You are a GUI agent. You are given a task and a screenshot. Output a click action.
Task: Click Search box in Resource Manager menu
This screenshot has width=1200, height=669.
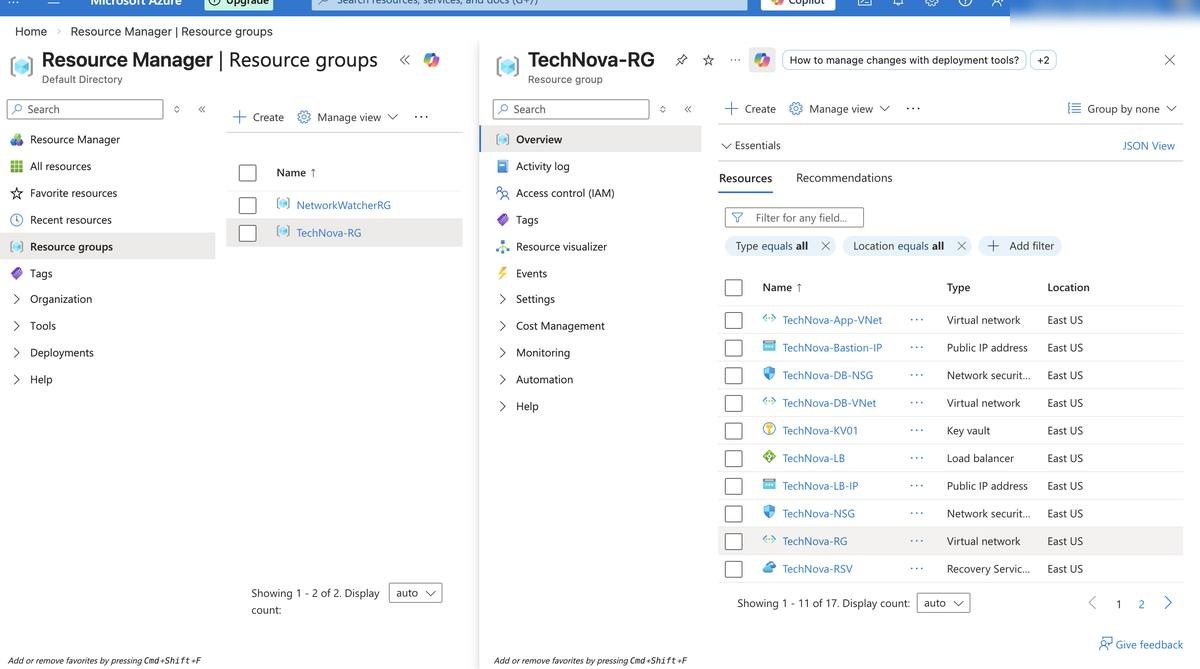85,109
